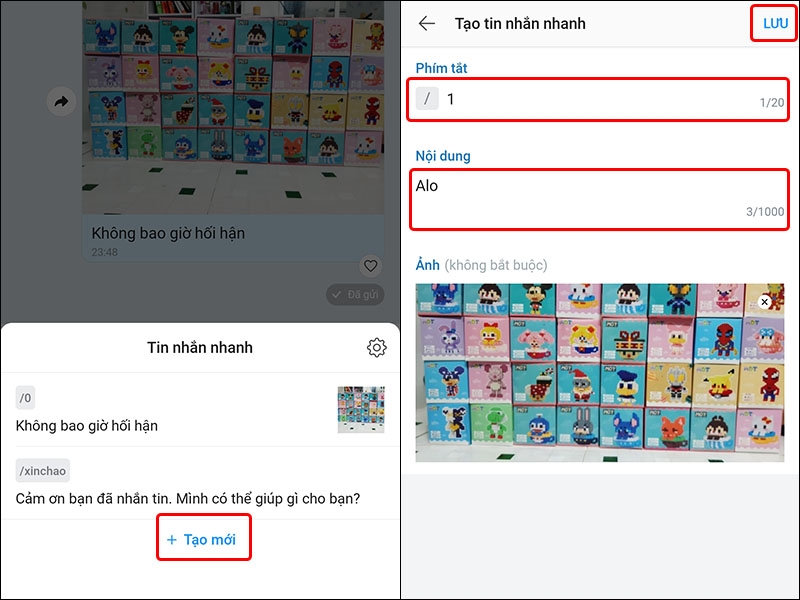Tap the slash prefix icon
This screenshot has width=800, height=600.
click(427, 98)
